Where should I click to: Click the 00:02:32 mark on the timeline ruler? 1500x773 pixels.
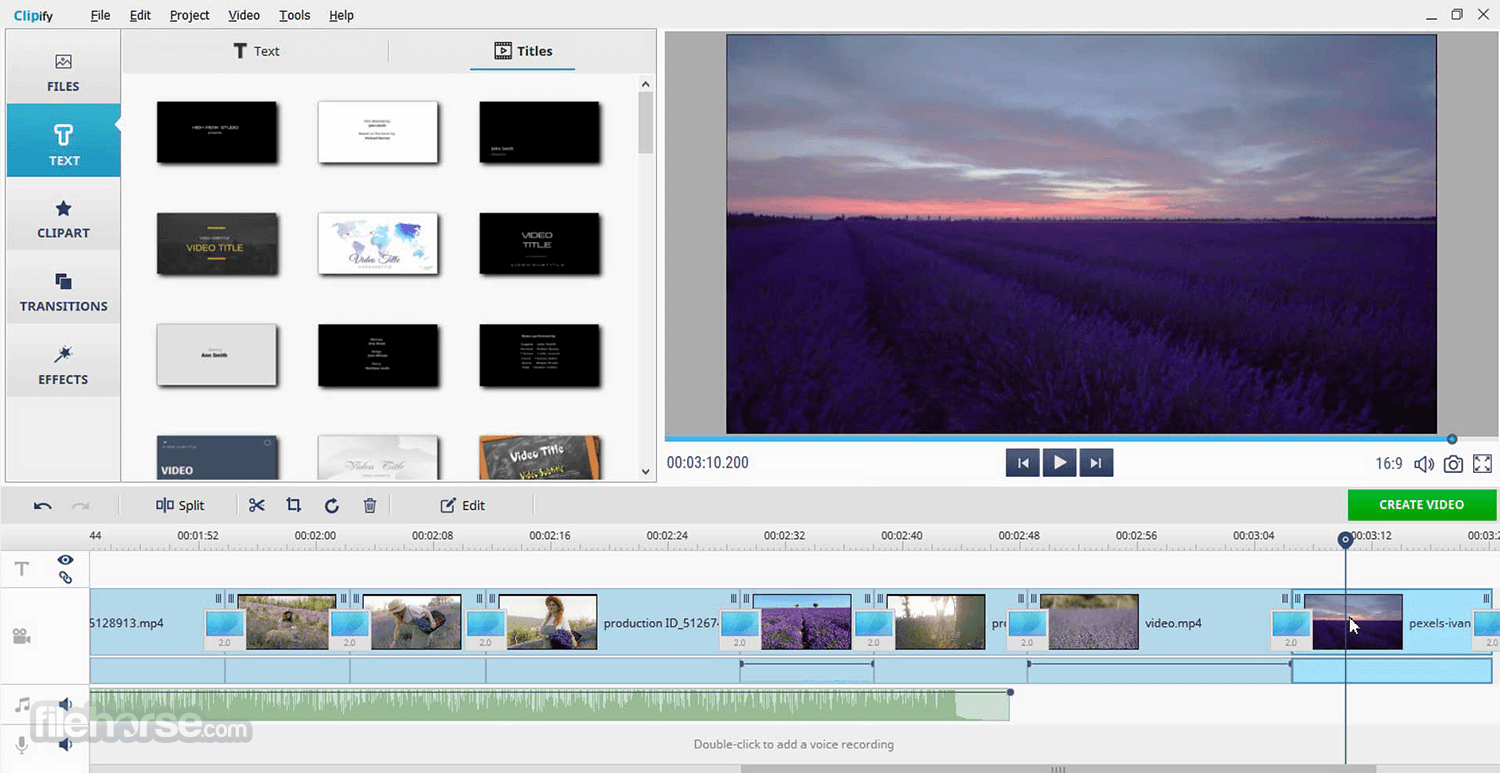(x=784, y=536)
